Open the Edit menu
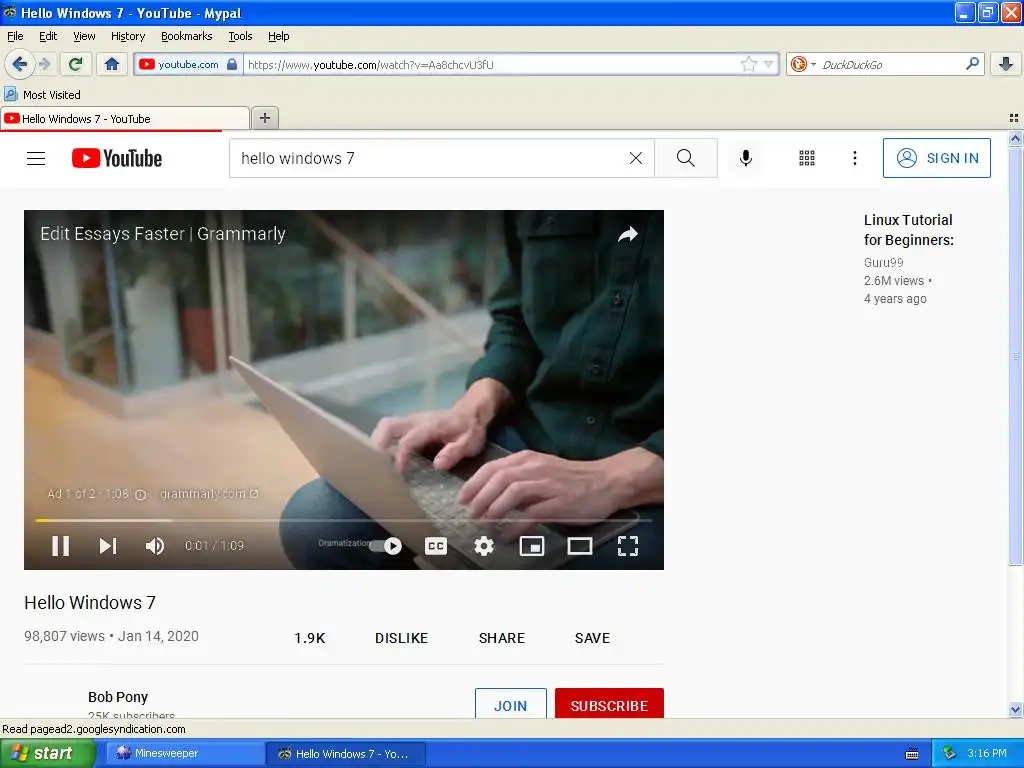The height and width of the screenshot is (768, 1024). (48, 36)
